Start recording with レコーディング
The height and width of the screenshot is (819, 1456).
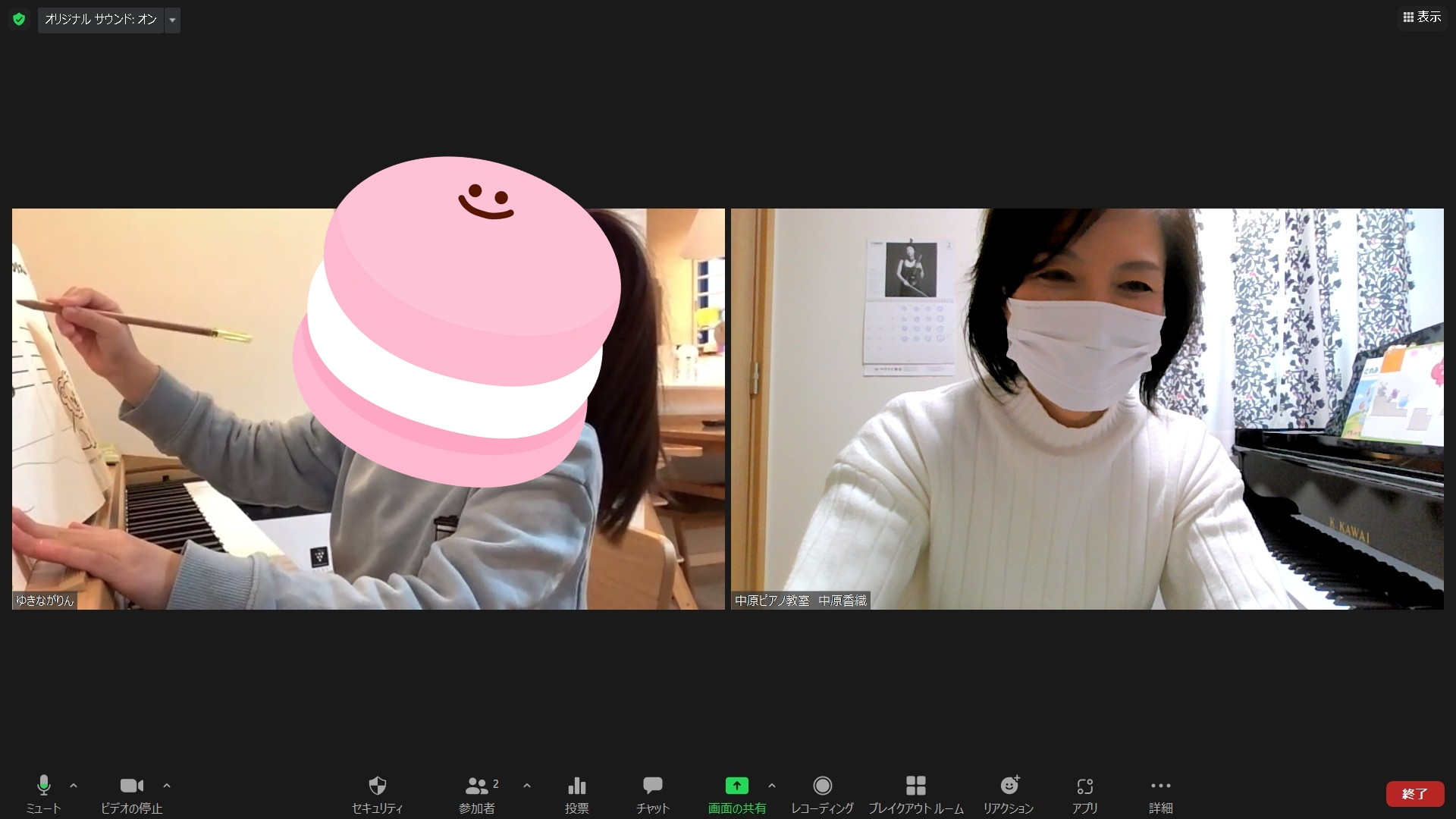(822, 793)
